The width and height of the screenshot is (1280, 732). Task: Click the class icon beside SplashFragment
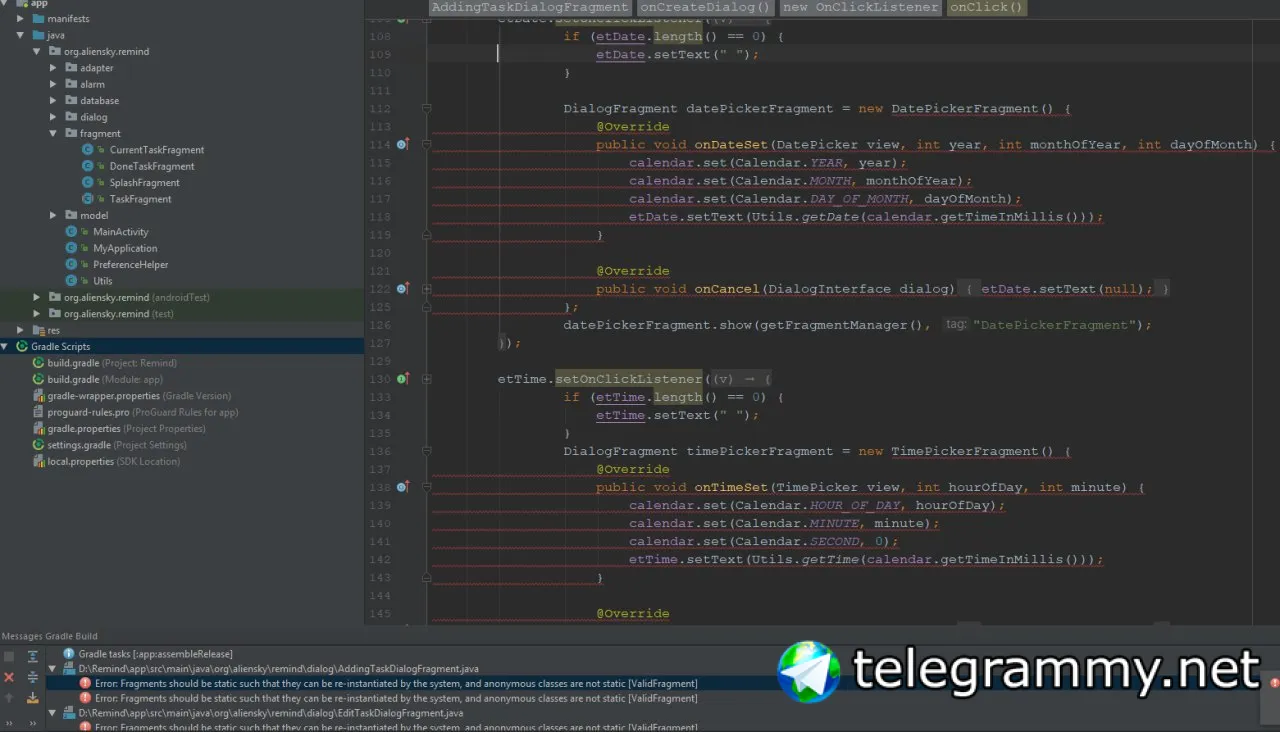88,183
